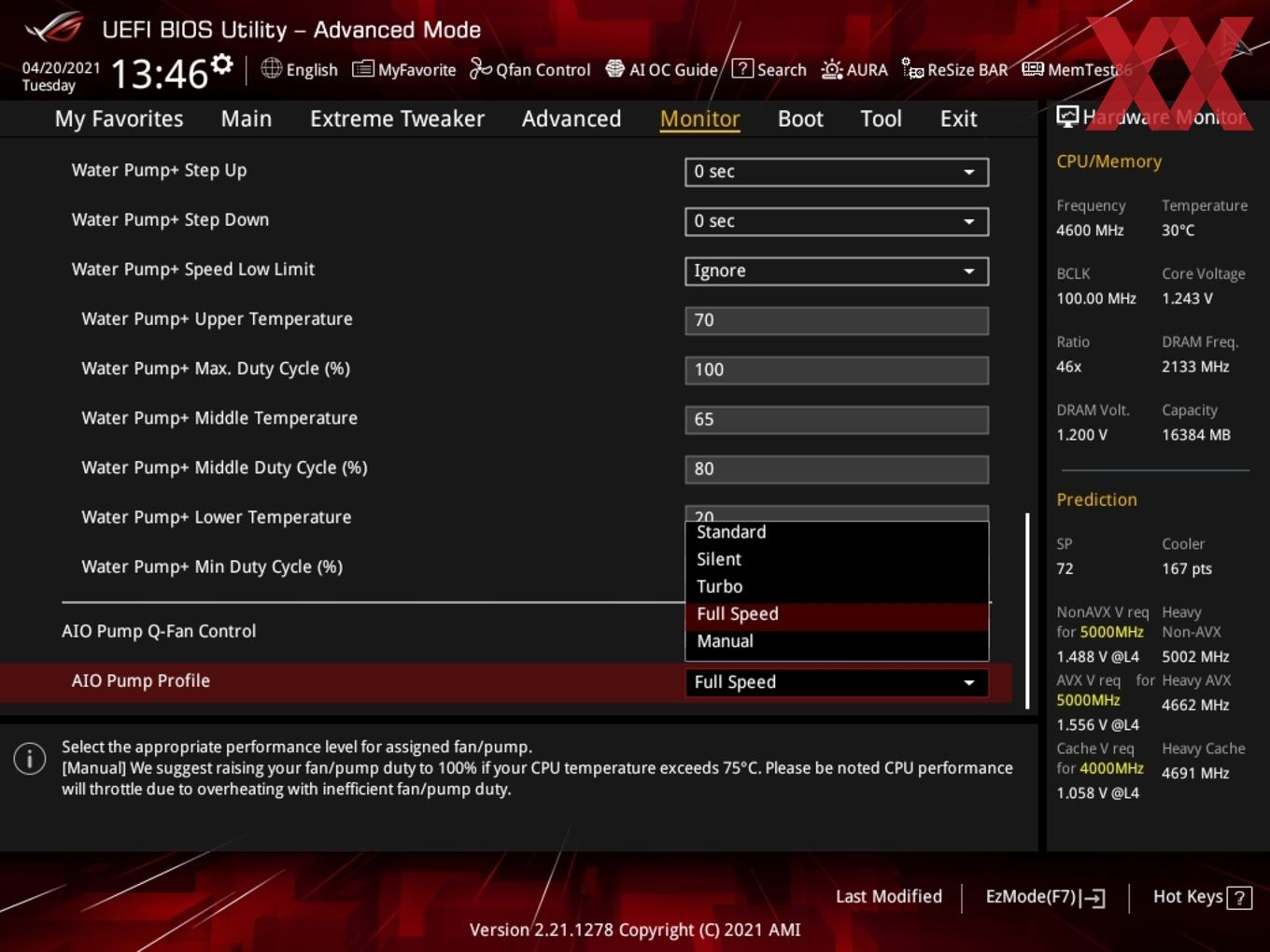Click the 167 pts cooler score
Viewport: 1270px width, 952px height.
1187,568
